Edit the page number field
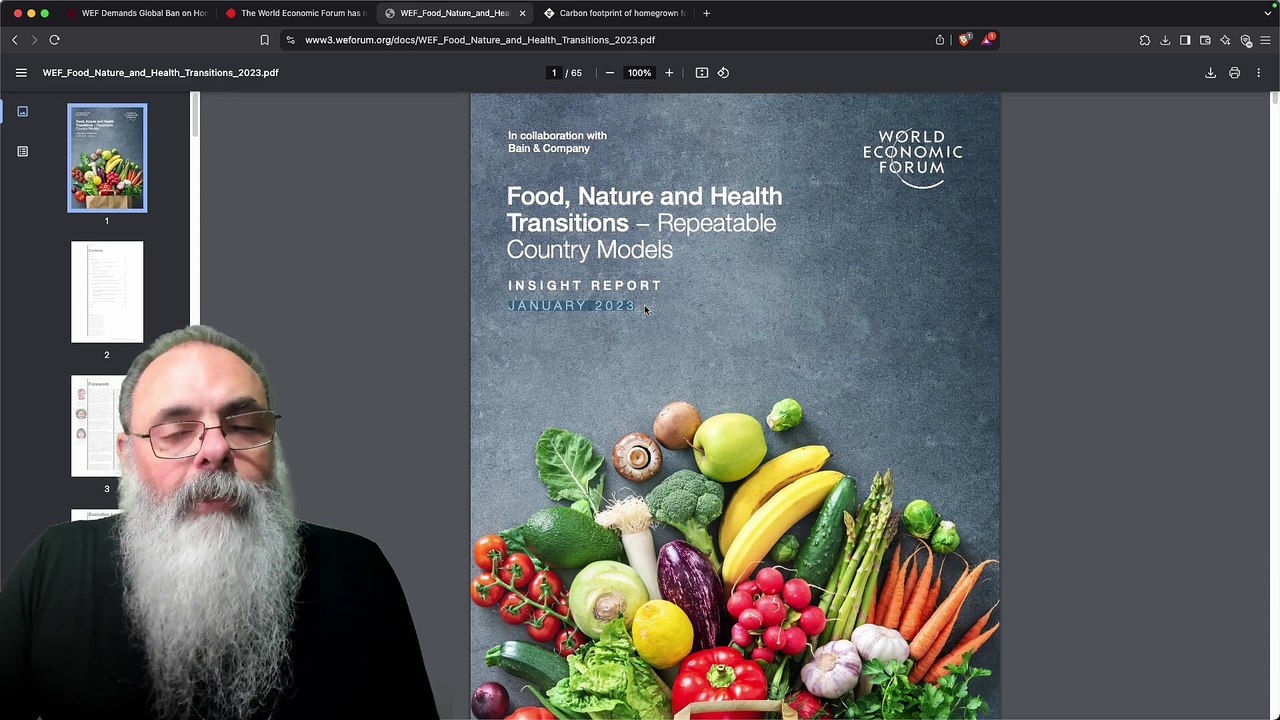Screen dimensions: 1280x720 [553, 72]
